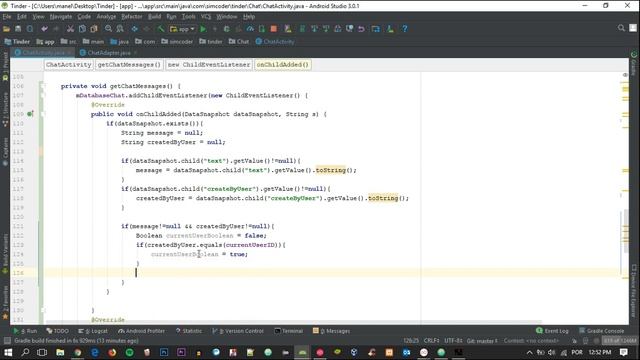Open the UTF-8 encoding selector
The image size is (640, 360).
click(453, 340)
